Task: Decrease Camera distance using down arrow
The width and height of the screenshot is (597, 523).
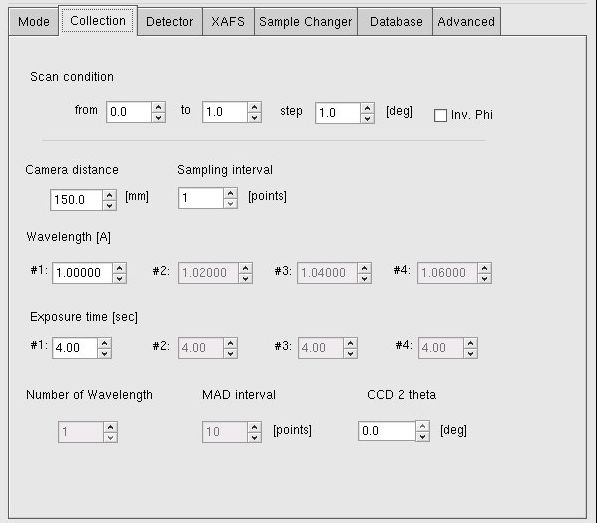Action: (x=109, y=205)
